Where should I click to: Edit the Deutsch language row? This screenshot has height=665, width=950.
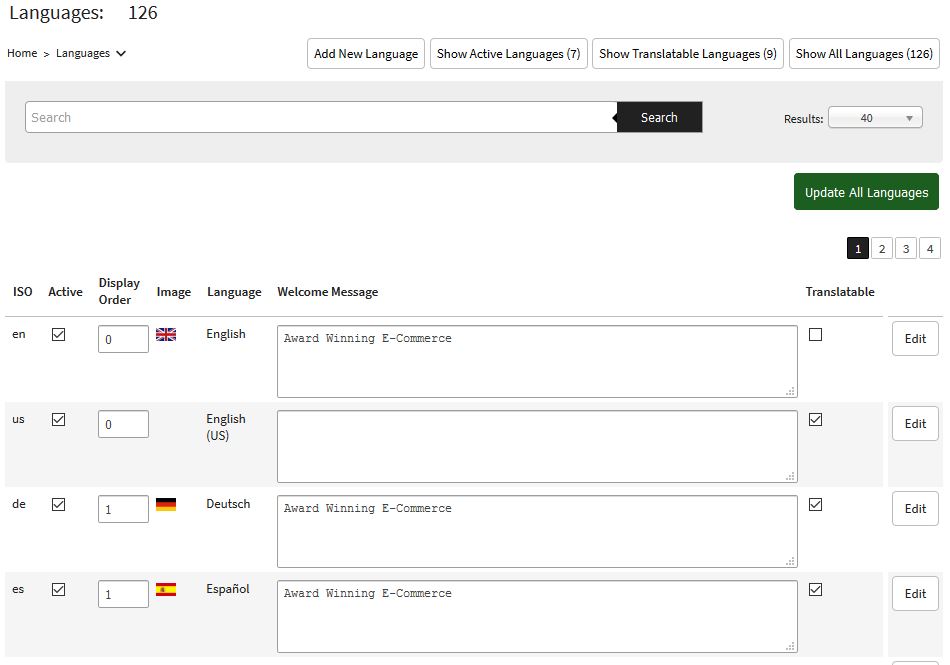(915, 509)
